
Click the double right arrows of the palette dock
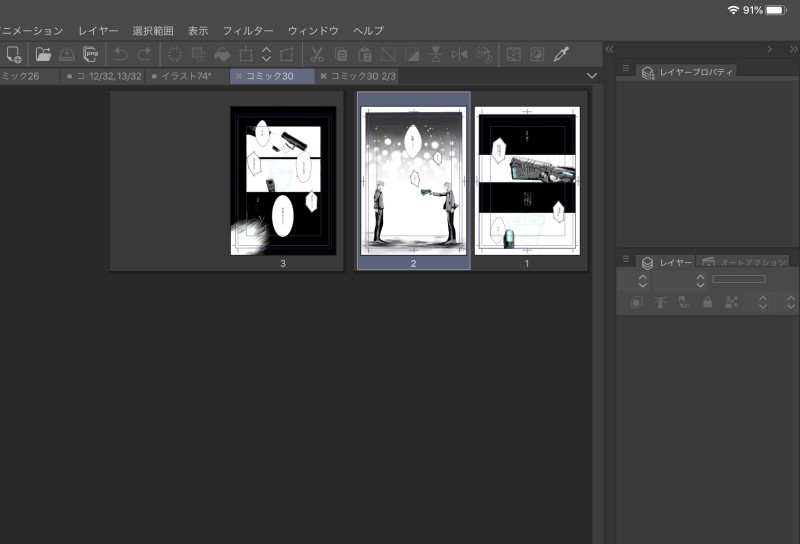pos(793,49)
